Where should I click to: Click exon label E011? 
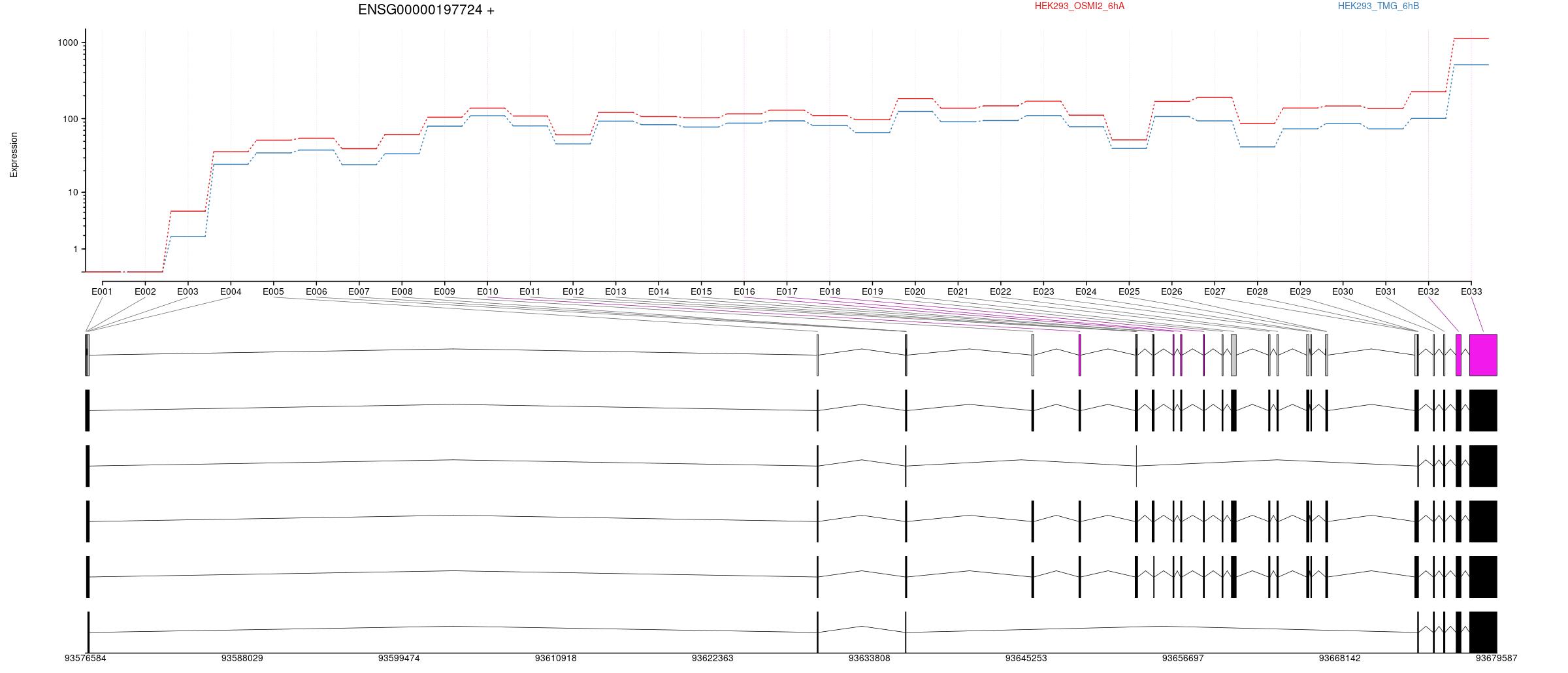[x=530, y=291]
